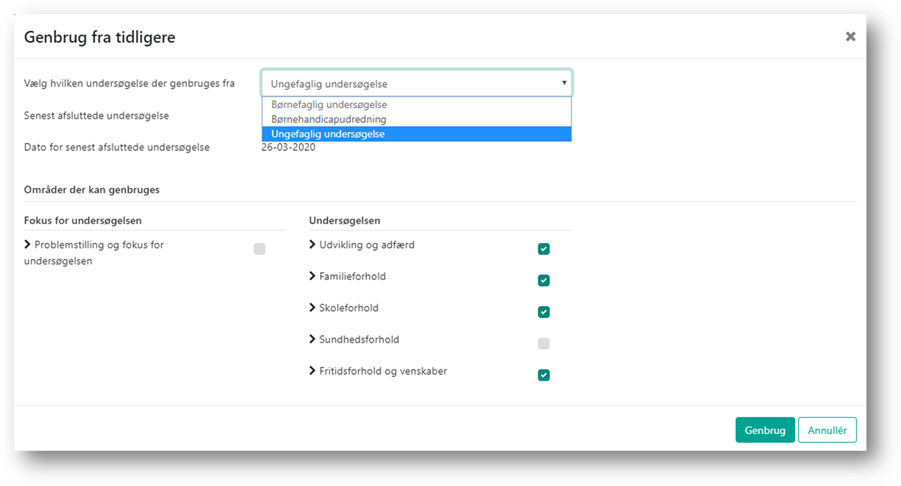Click the greyed Sundhedsforhold checkbox
Viewport: 901px width, 486px height.
coord(544,344)
